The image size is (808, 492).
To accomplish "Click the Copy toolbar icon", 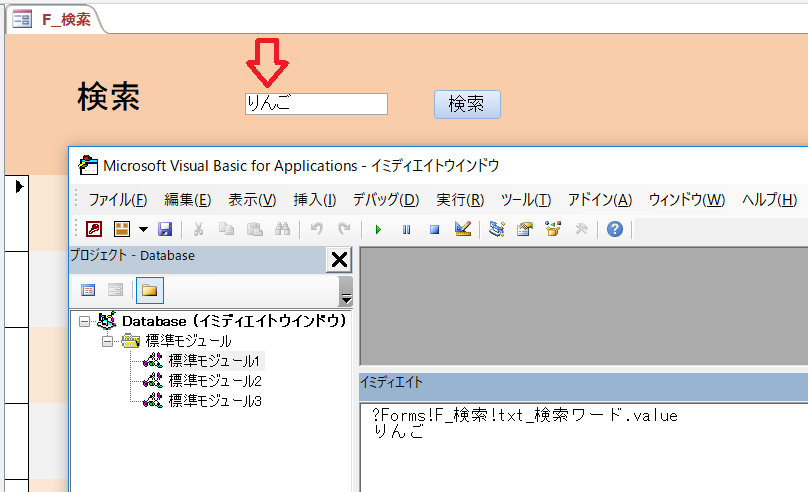I will pos(226,229).
